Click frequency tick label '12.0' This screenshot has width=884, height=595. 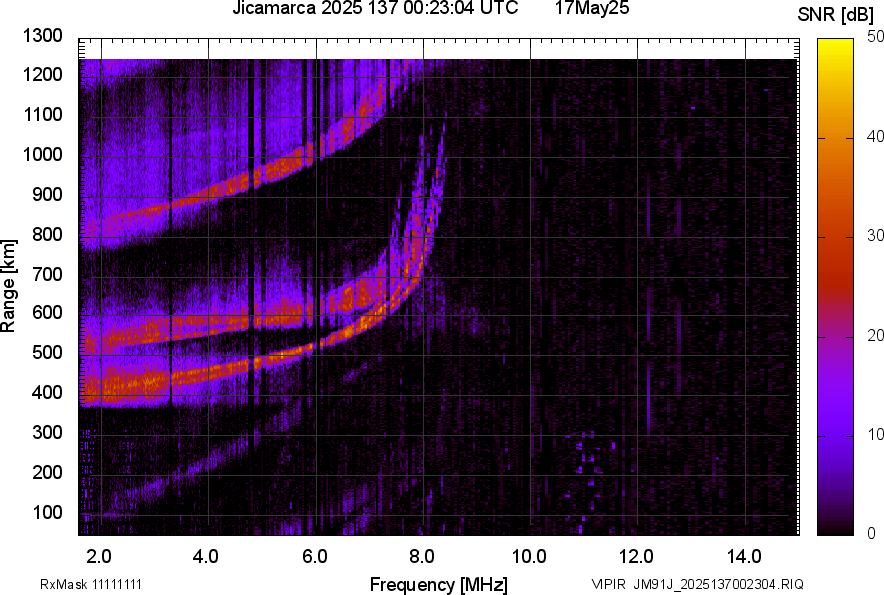point(637,557)
